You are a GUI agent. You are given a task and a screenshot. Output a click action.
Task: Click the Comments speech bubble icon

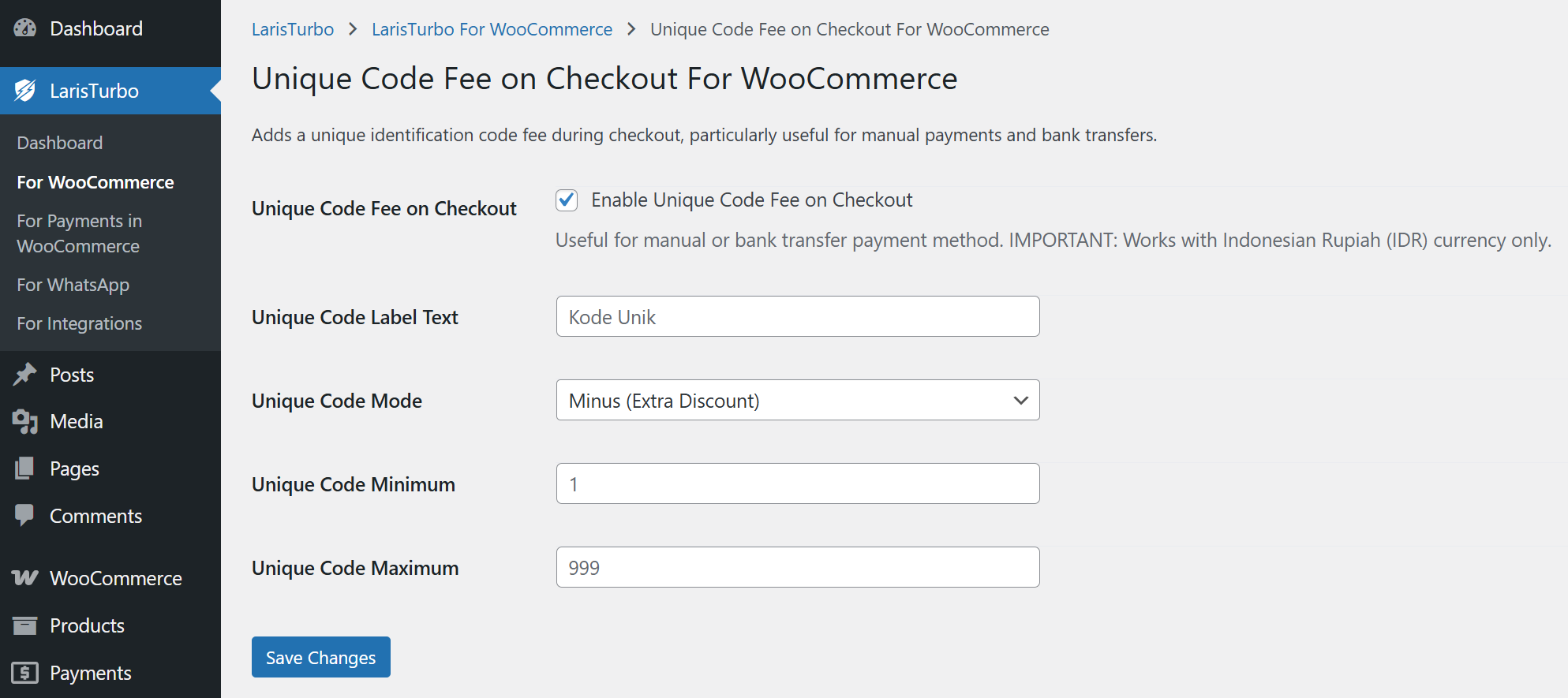[24, 515]
